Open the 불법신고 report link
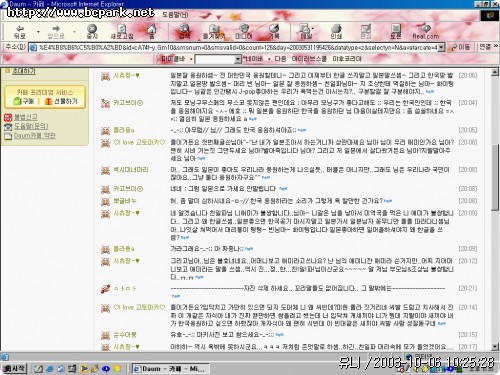This screenshot has height=375, width=500. 25,117
